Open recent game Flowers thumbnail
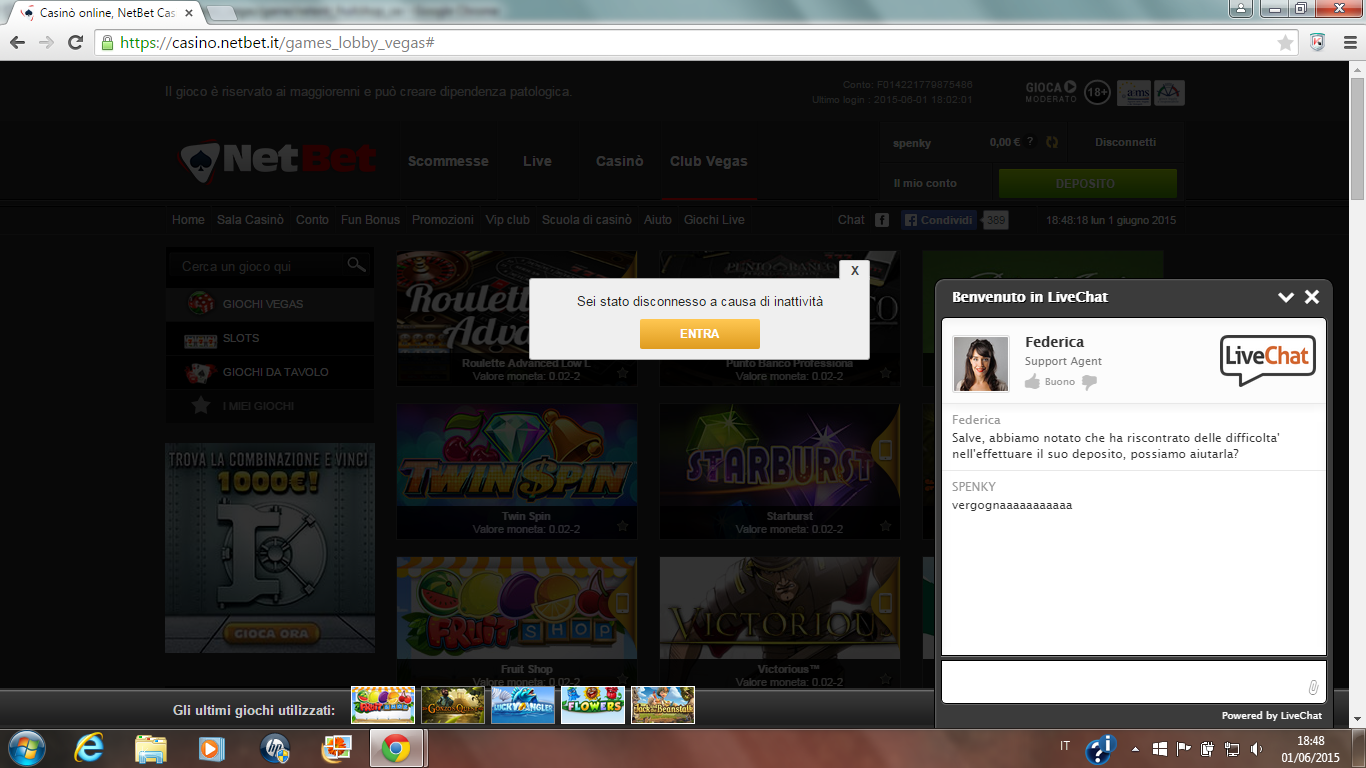The image size is (1366, 768). tap(593, 705)
